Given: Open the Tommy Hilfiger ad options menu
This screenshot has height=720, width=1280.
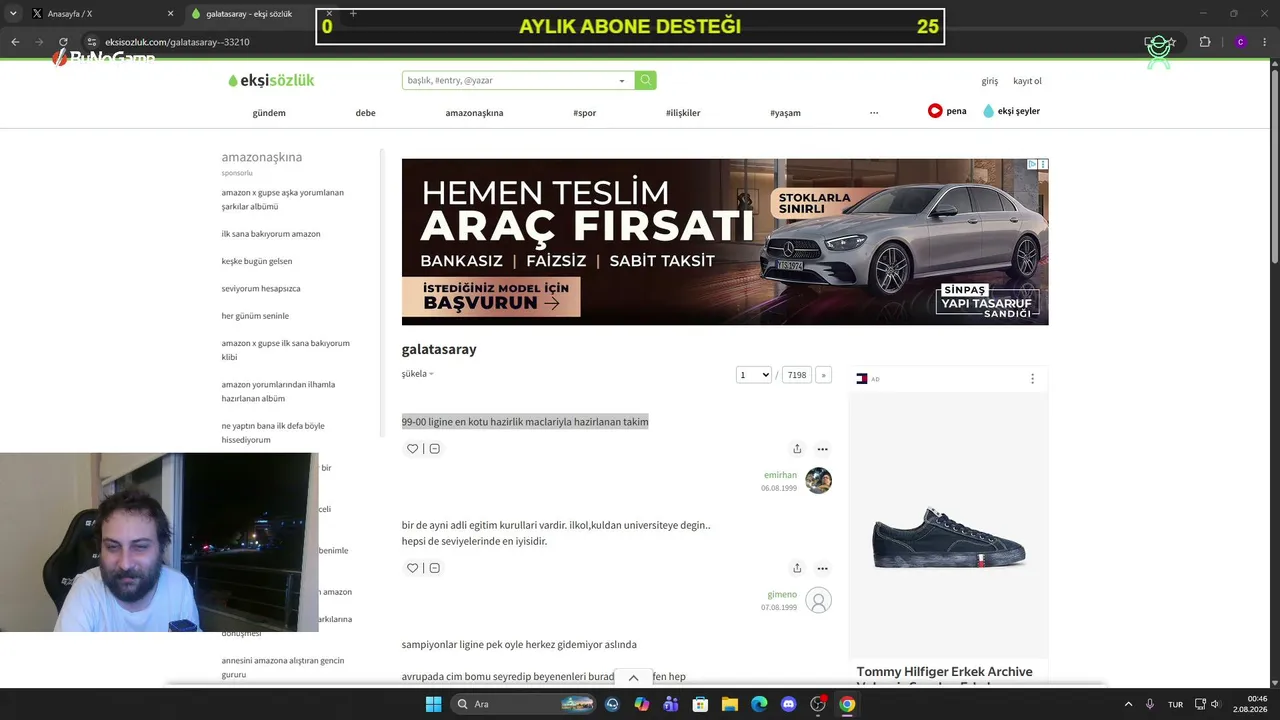Looking at the screenshot, I should pos(1032,379).
